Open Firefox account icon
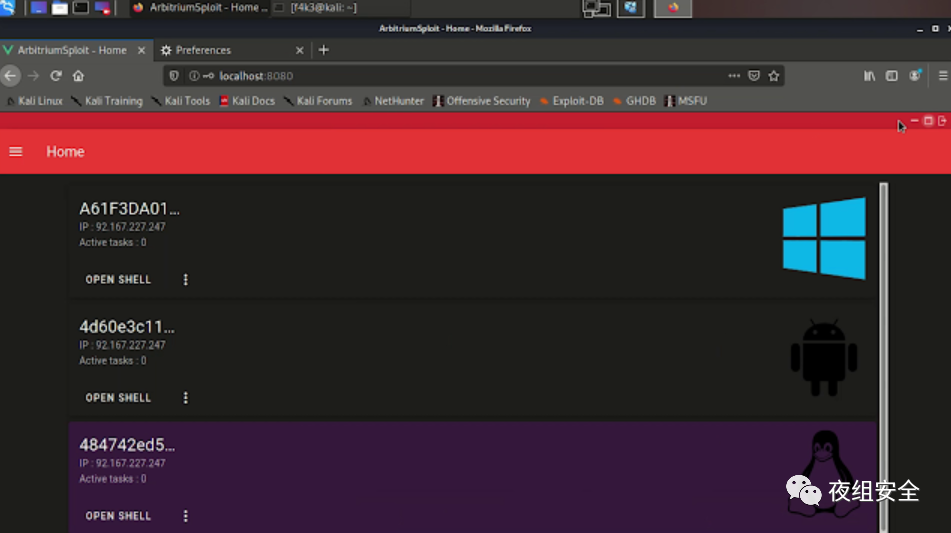Viewport: 951px width, 533px height. click(915, 76)
